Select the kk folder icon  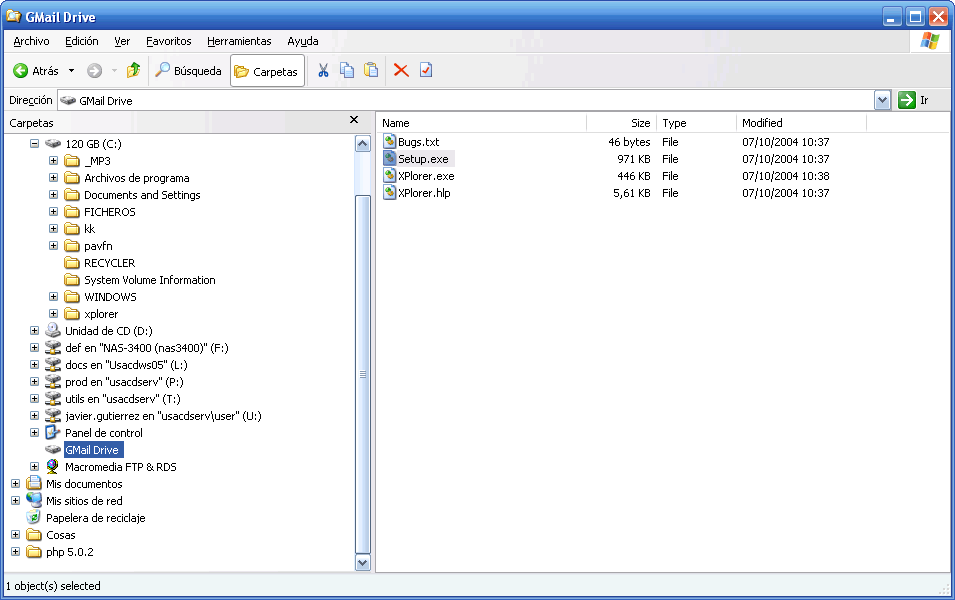[x=72, y=229]
